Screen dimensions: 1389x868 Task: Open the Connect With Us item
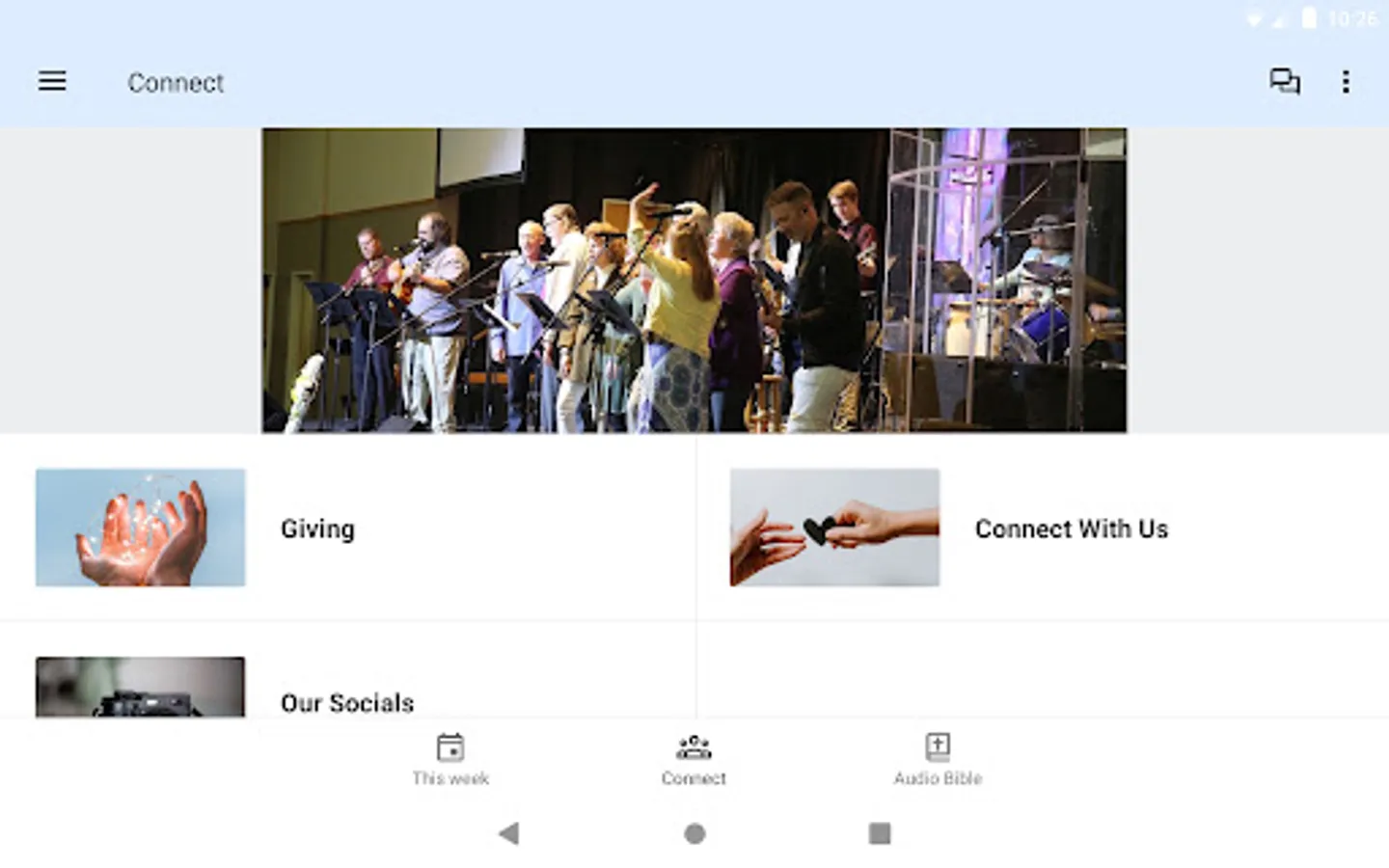pyautogui.click(x=1043, y=528)
